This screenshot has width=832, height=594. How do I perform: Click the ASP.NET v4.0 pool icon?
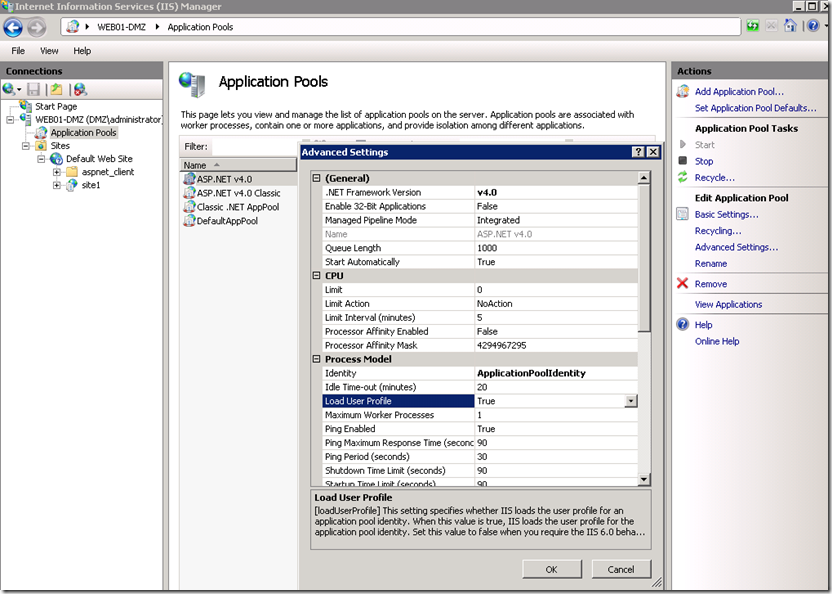pos(189,179)
